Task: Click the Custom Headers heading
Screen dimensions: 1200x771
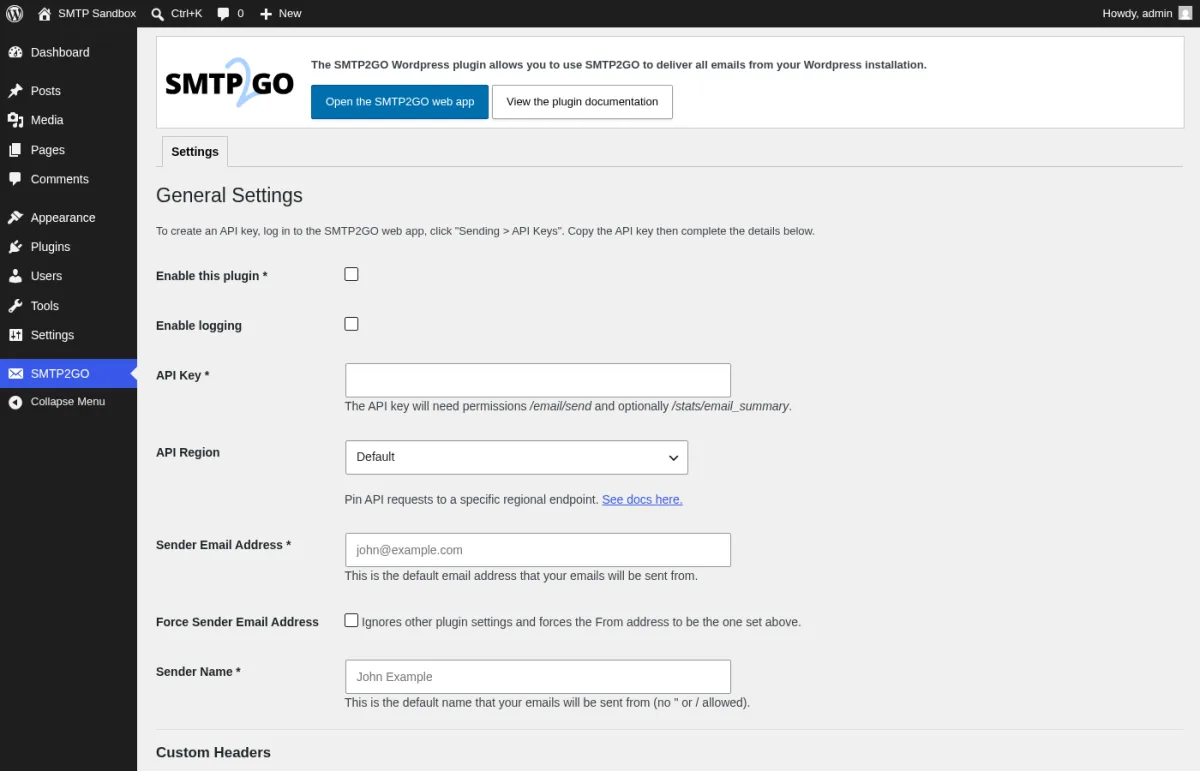Action: click(213, 752)
